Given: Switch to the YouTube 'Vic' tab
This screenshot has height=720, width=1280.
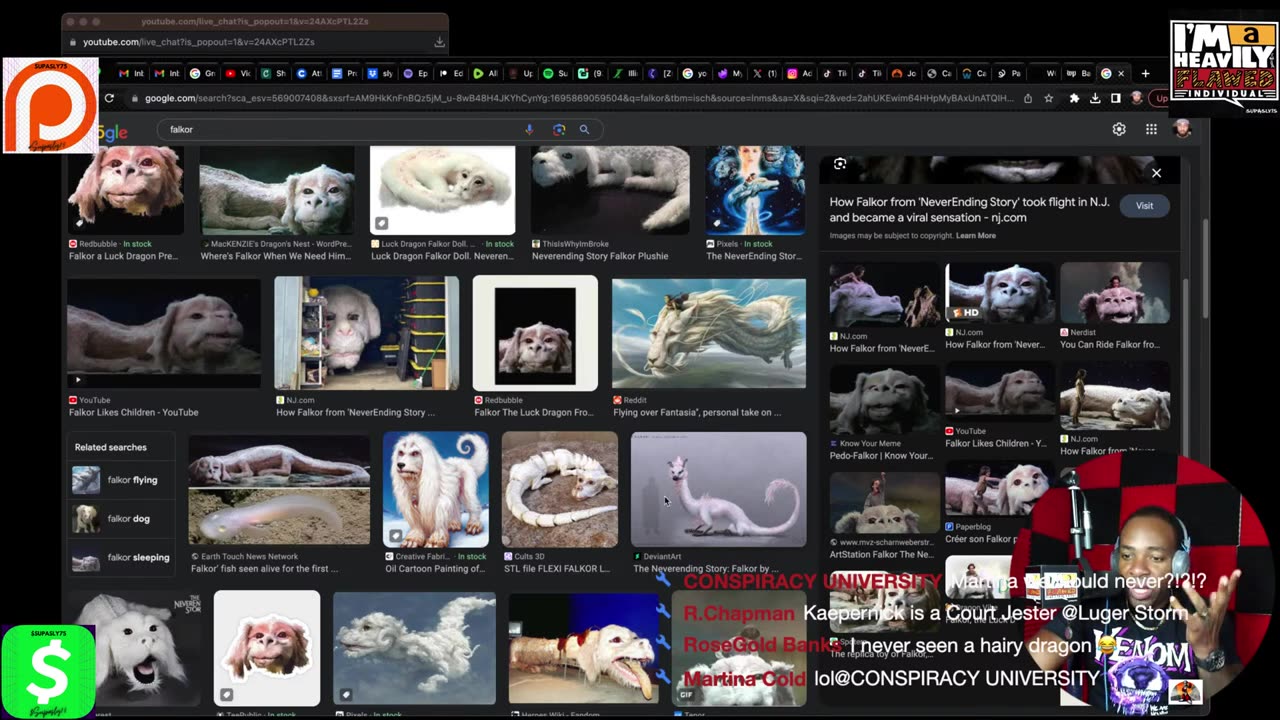Looking at the screenshot, I should pyautogui.click(x=237, y=73).
